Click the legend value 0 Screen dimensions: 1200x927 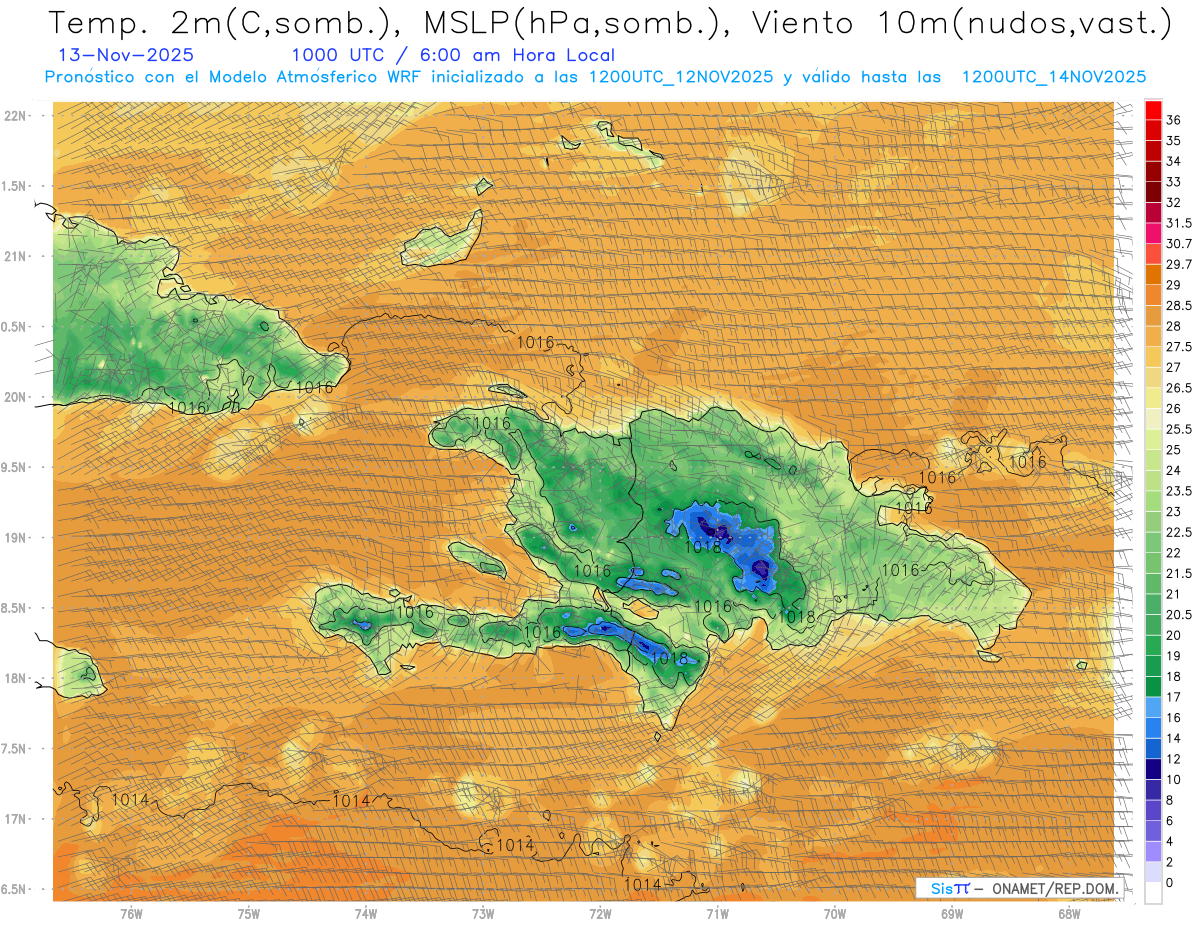pos(1170,884)
